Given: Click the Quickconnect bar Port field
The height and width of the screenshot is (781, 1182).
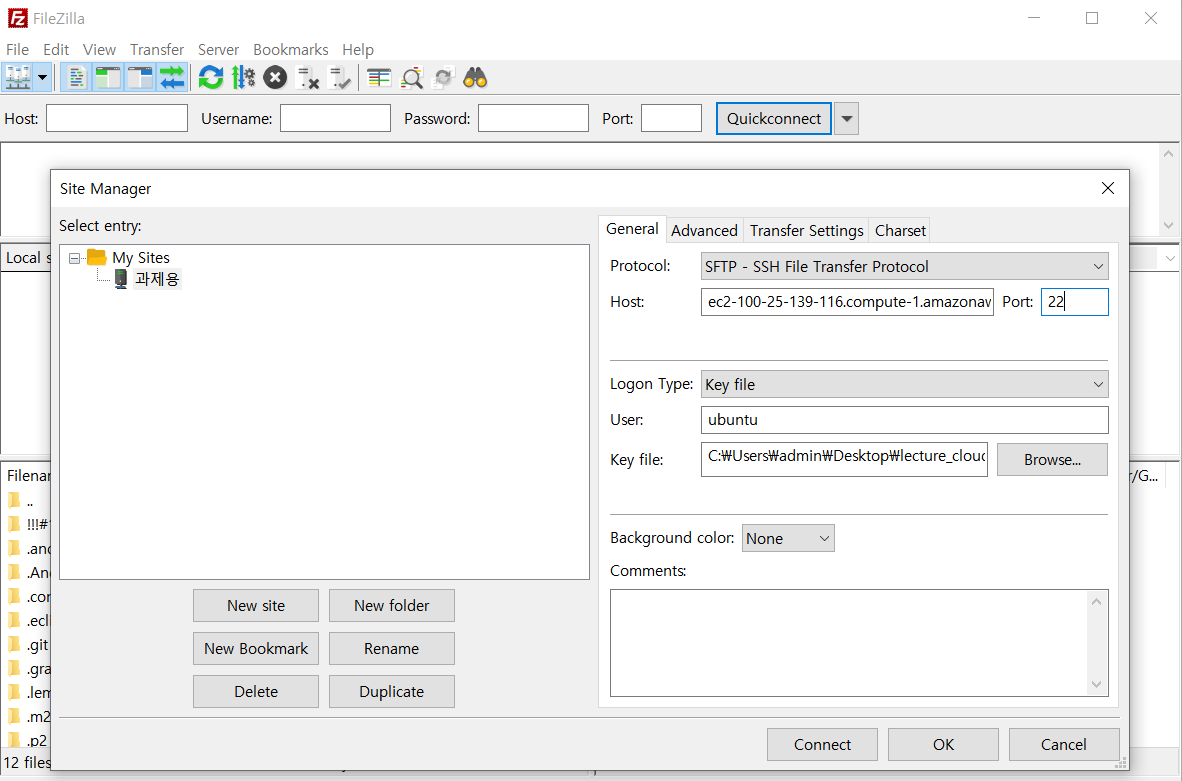Looking at the screenshot, I should [x=671, y=118].
